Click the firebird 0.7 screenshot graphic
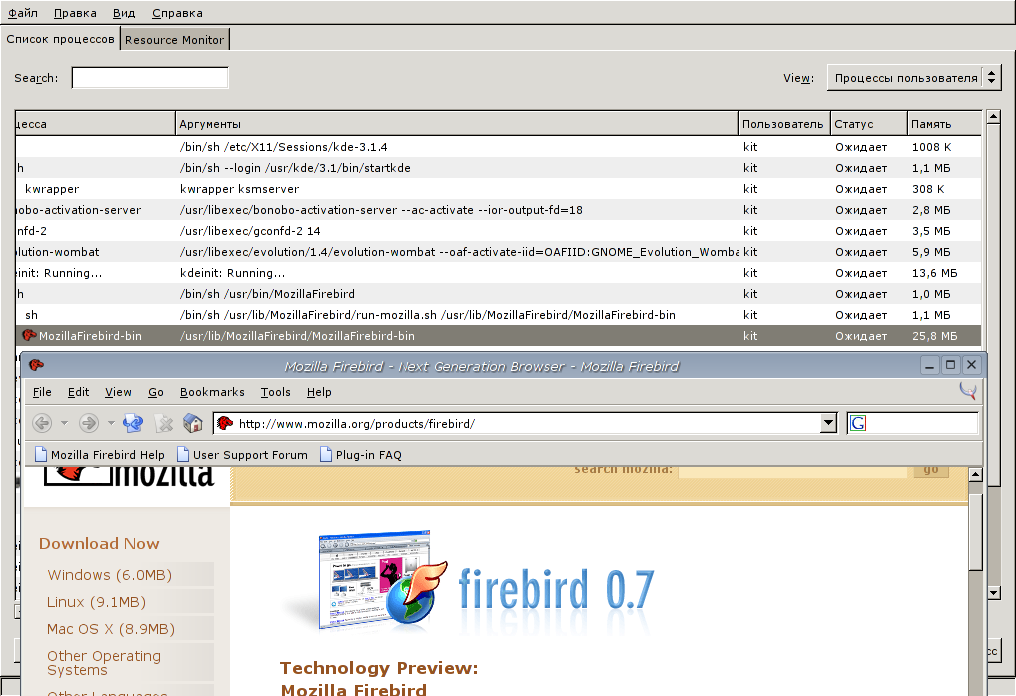 coord(382,579)
